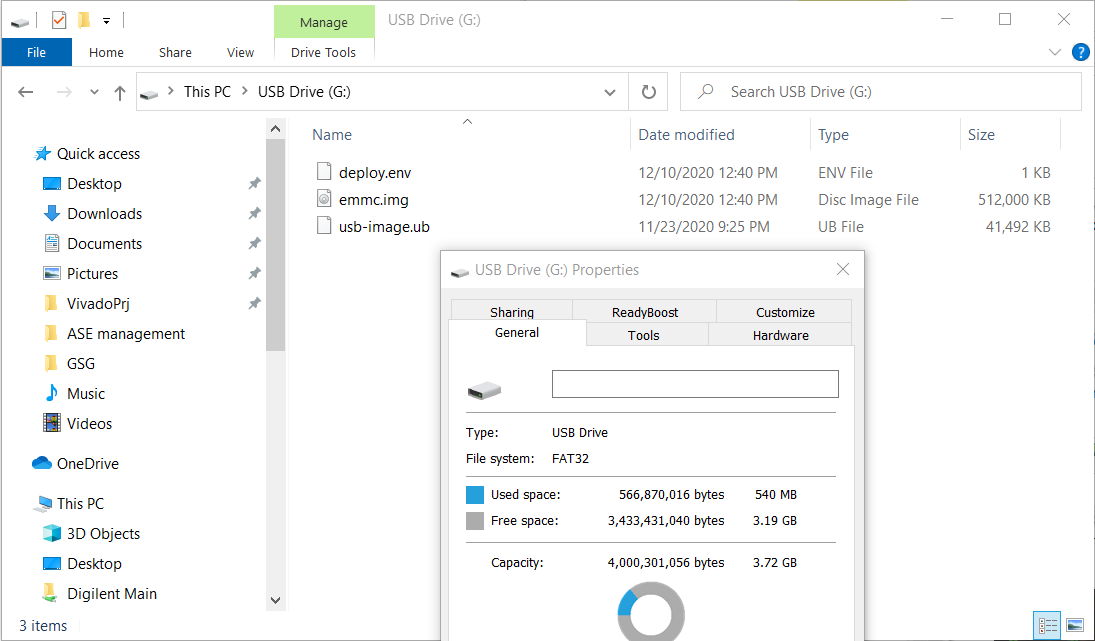This screenshot has width=1095, height=641.
Task: Click the drive label text field
Action: (x=695, y=384)
